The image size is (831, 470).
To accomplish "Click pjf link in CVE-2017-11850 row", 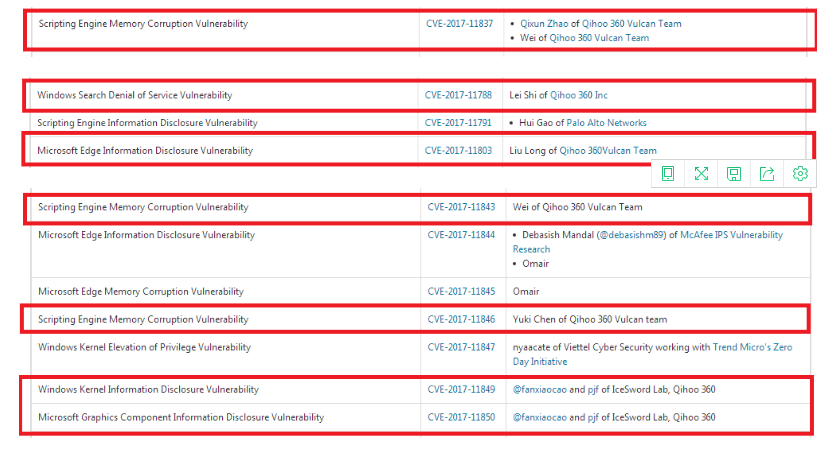I will tap(593, 417).
